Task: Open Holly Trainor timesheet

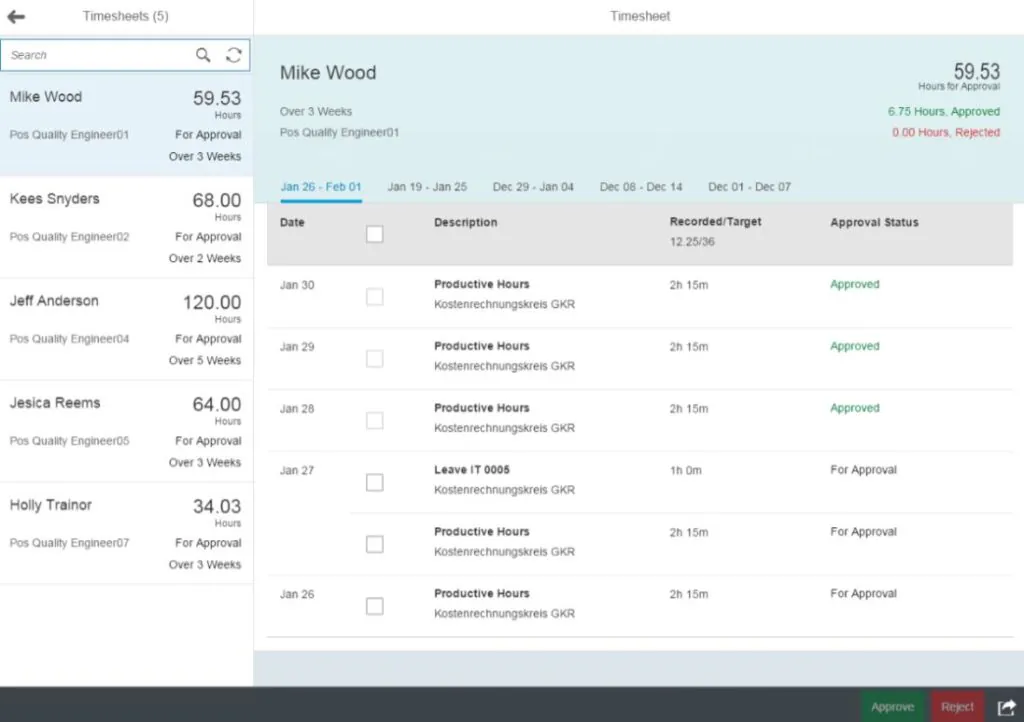Action: (x=126, y=533)
